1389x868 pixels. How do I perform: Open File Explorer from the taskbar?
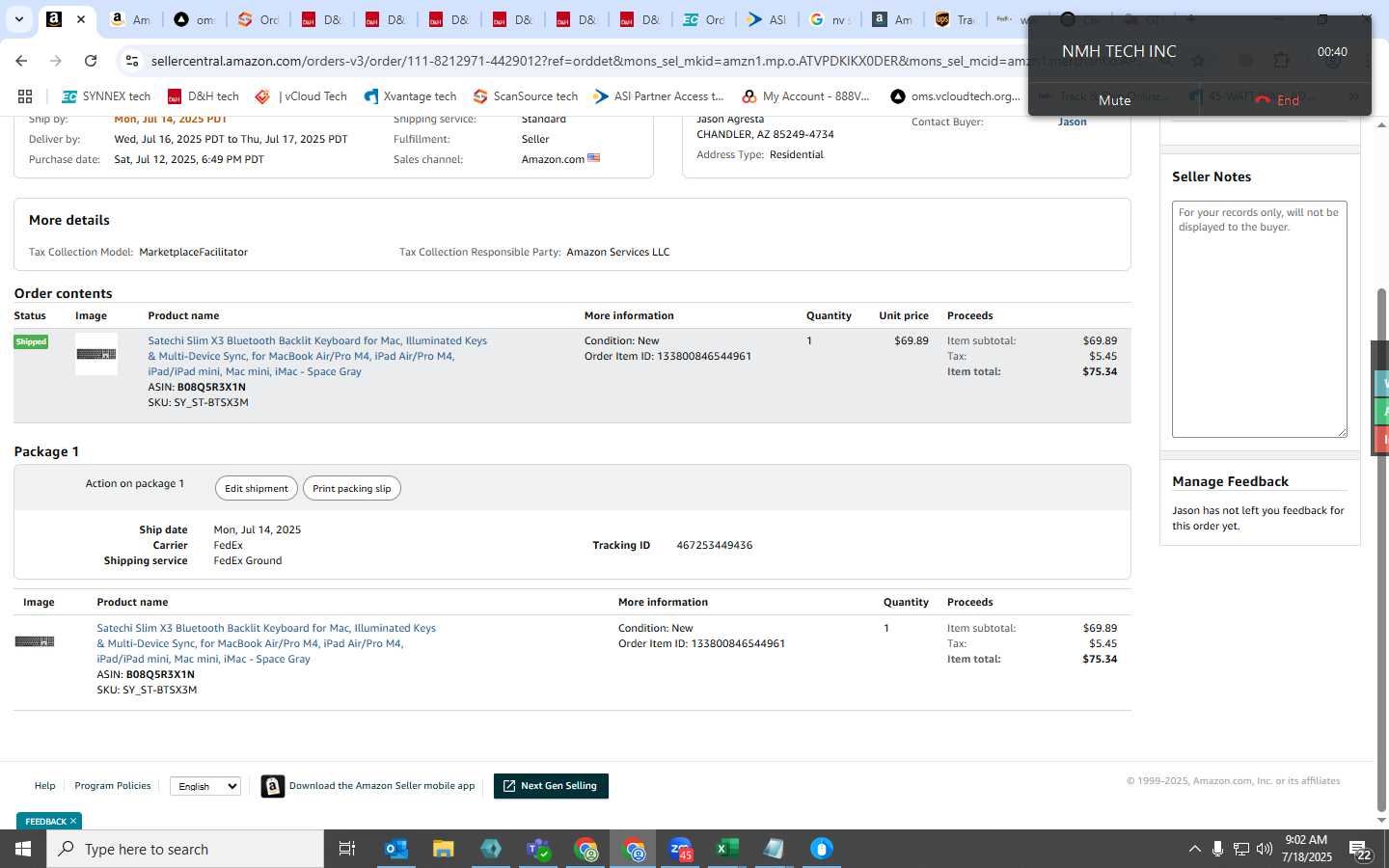pyautogui.click(x=443, y=849)
